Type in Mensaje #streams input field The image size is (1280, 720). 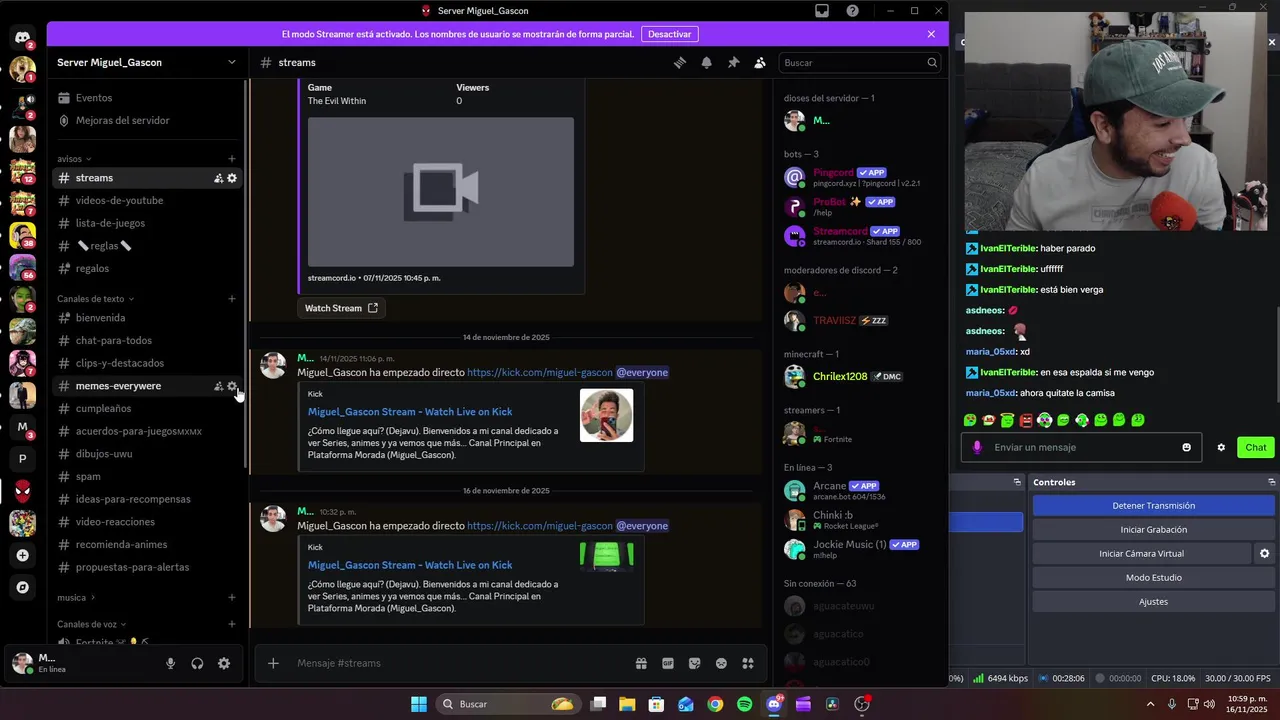[460, 663]
